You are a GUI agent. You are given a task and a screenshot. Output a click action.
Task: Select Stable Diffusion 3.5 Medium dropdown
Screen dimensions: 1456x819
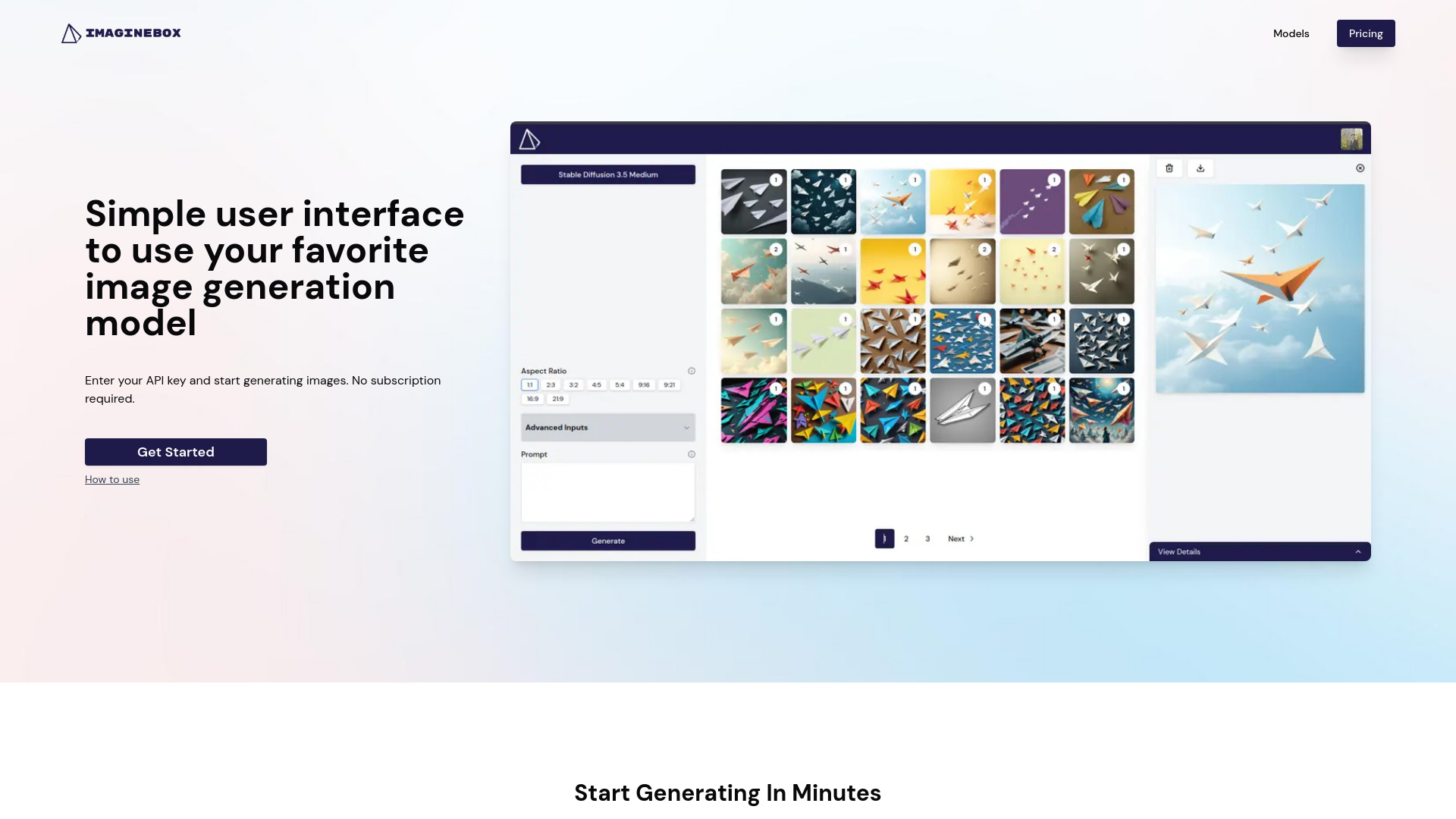(x=607, y=174)
